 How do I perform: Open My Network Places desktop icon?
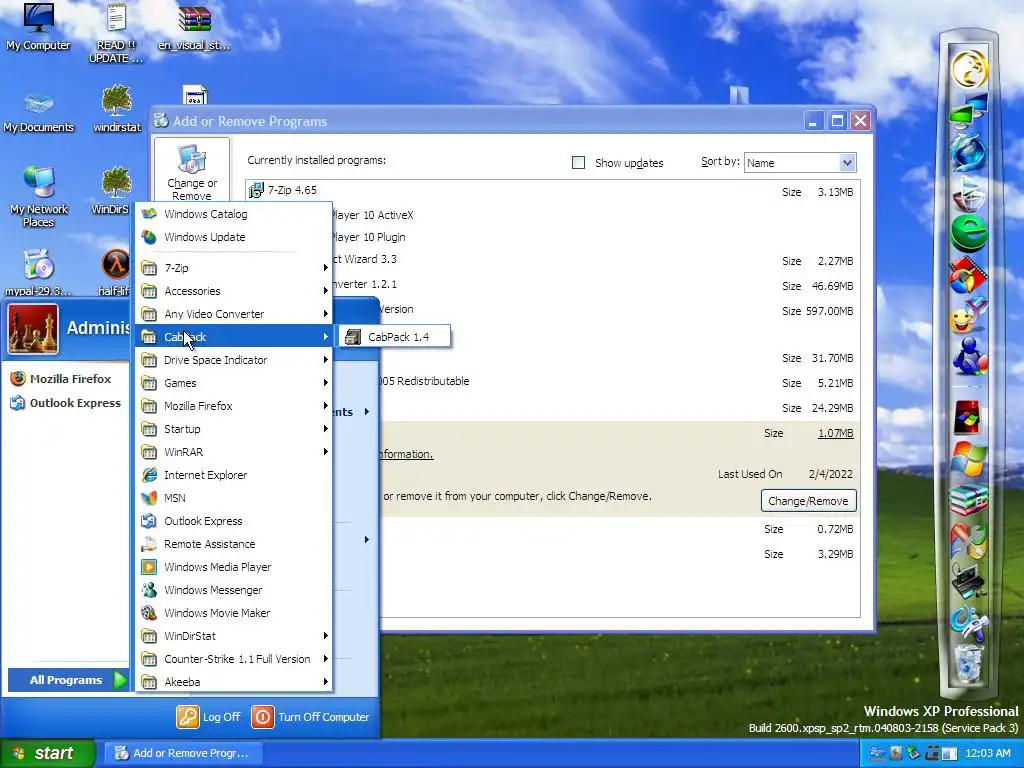39,197
